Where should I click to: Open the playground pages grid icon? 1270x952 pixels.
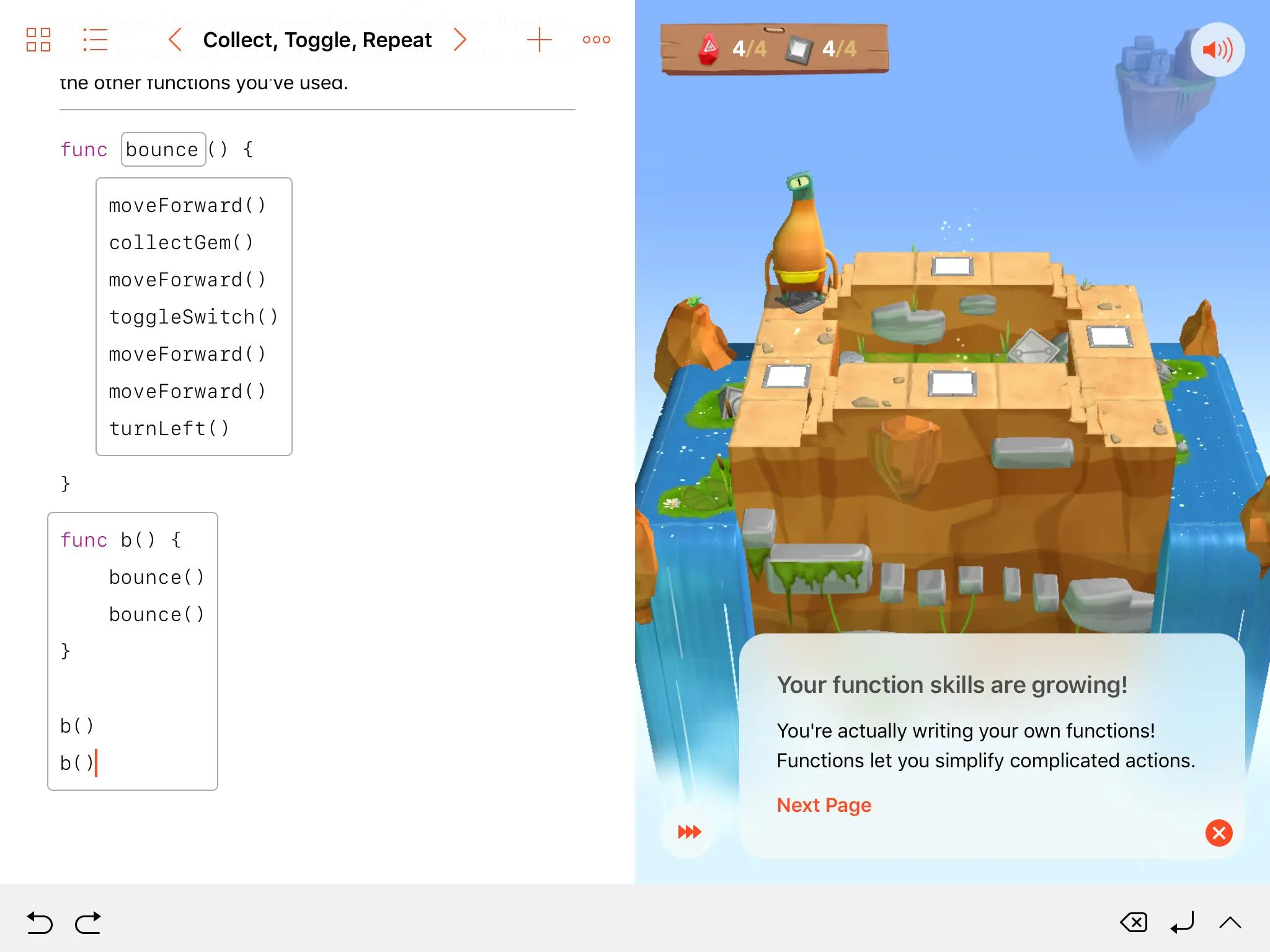pyautogui.click(x=38, y=40)
